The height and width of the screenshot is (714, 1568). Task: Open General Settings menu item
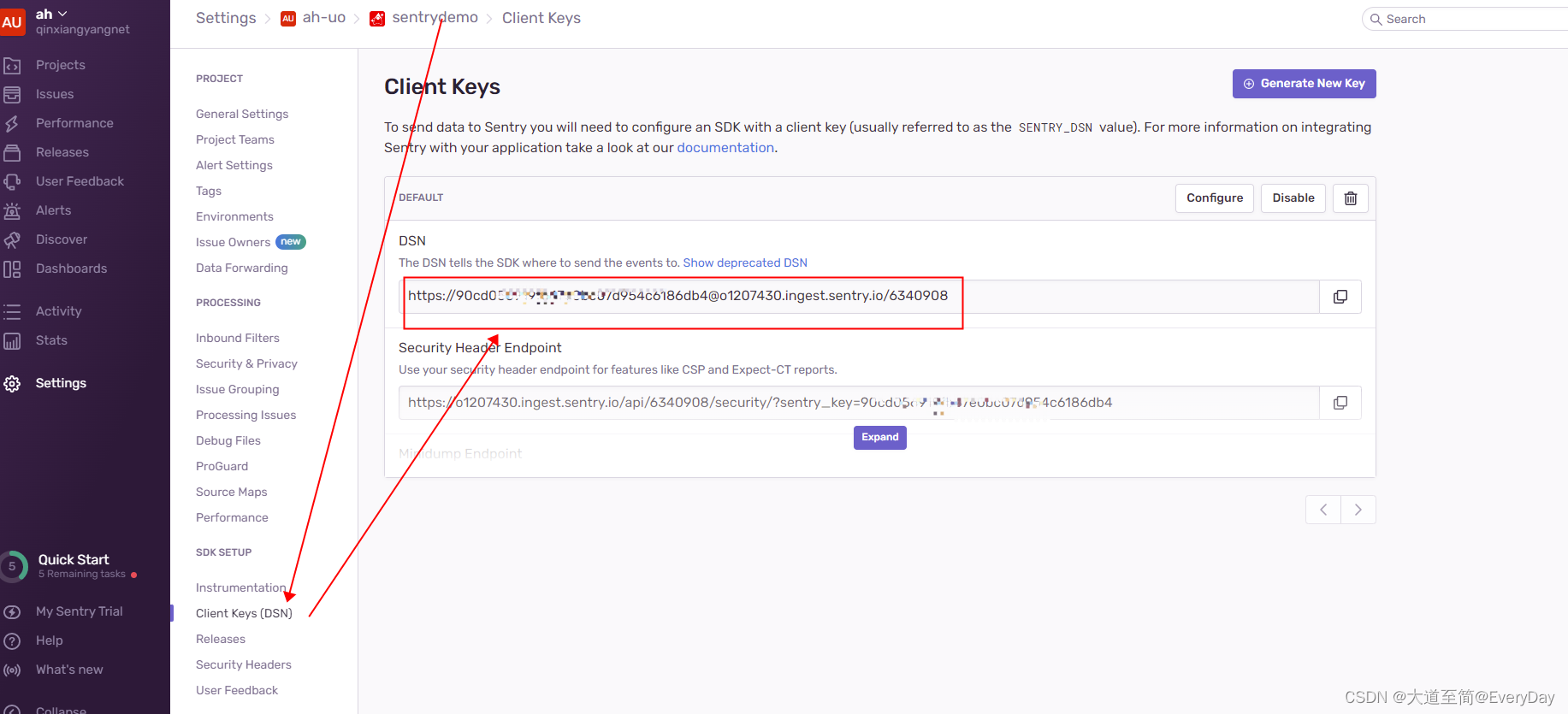coord(242,114)
